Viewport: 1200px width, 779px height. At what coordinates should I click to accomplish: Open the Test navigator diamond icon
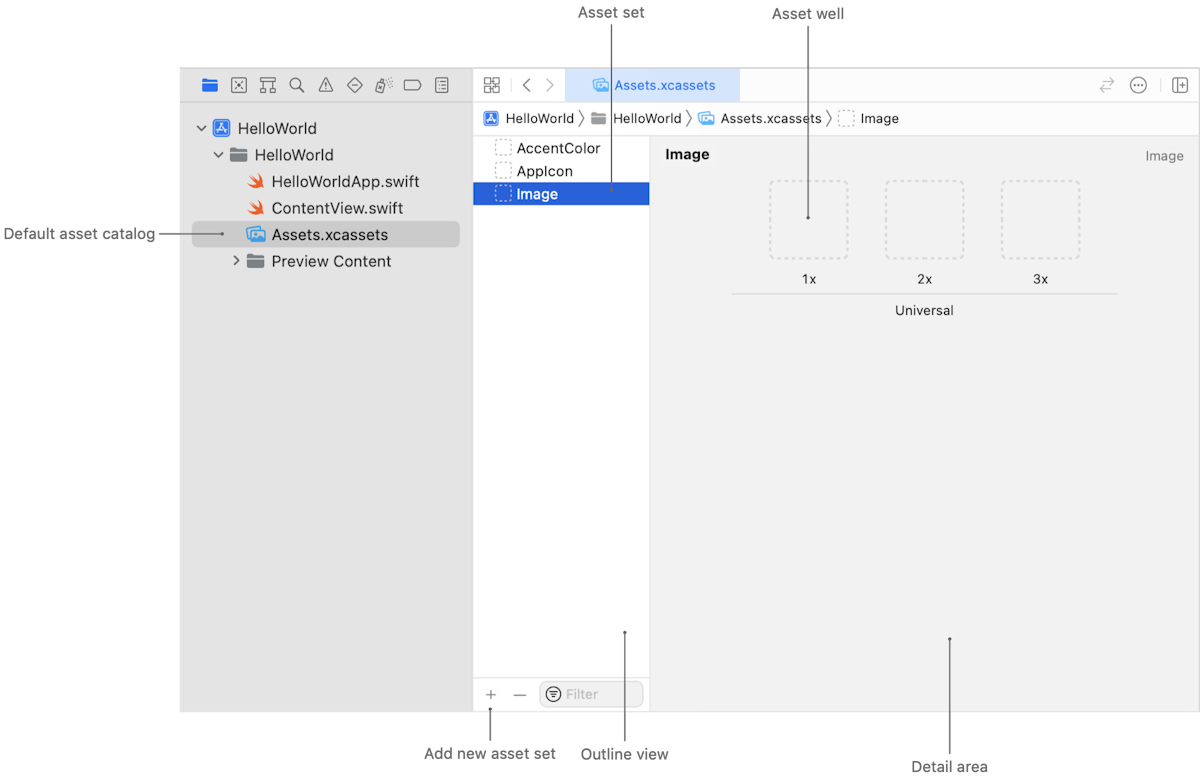click(x=355, y=86)
